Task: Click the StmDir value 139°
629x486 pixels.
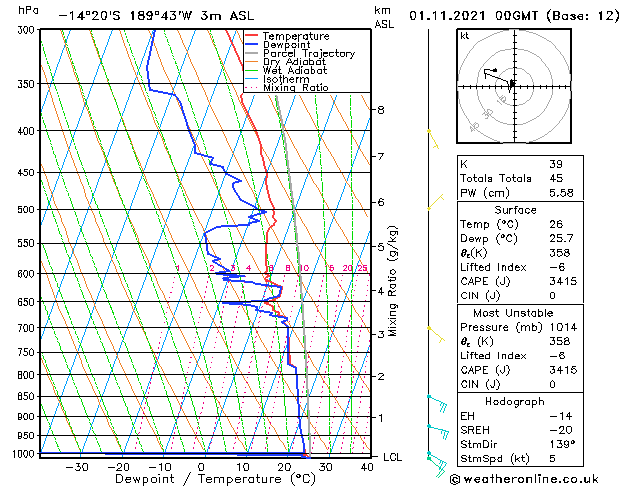Action: click(562, 444)
